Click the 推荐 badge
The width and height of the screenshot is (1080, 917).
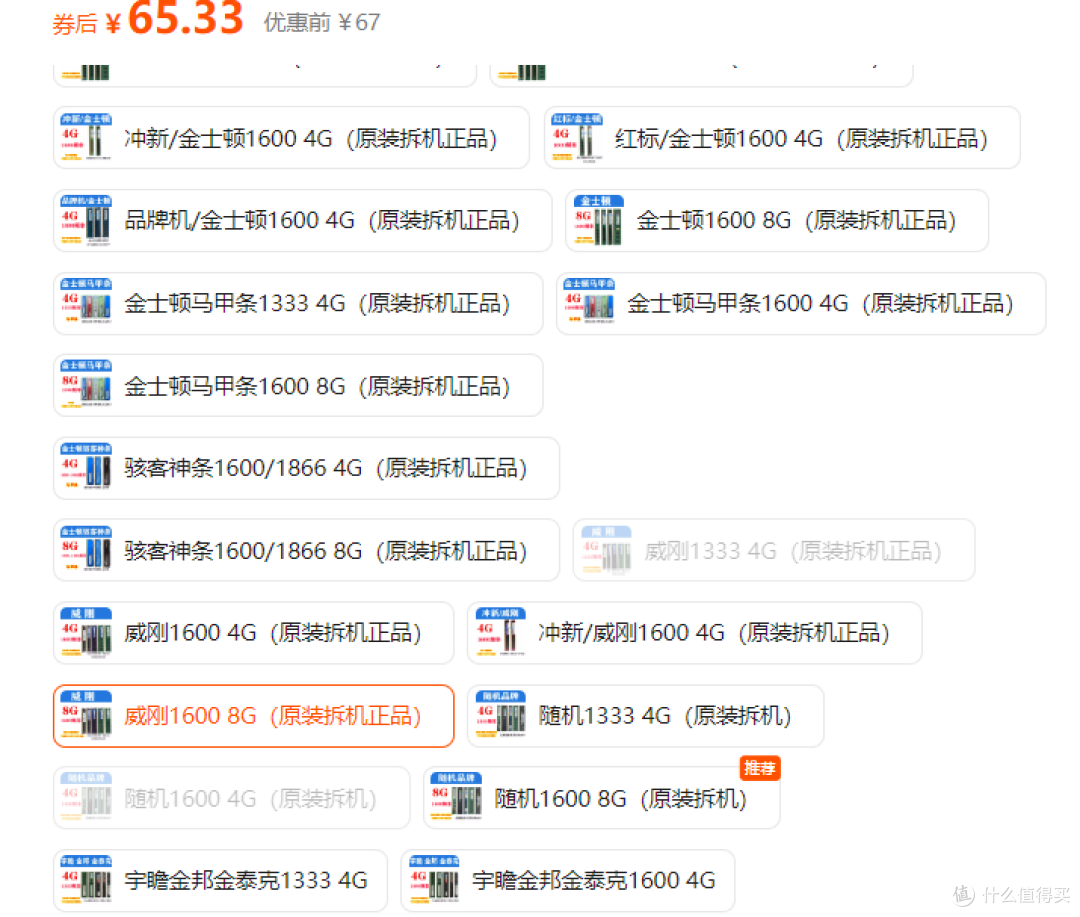(x=760, y=767)
